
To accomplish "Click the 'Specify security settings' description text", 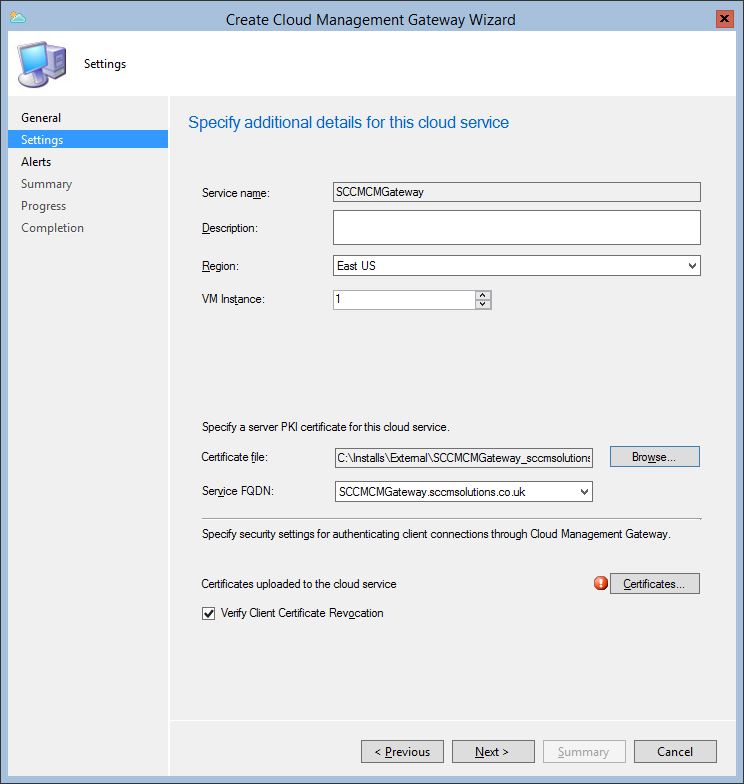I will (436, 534).
